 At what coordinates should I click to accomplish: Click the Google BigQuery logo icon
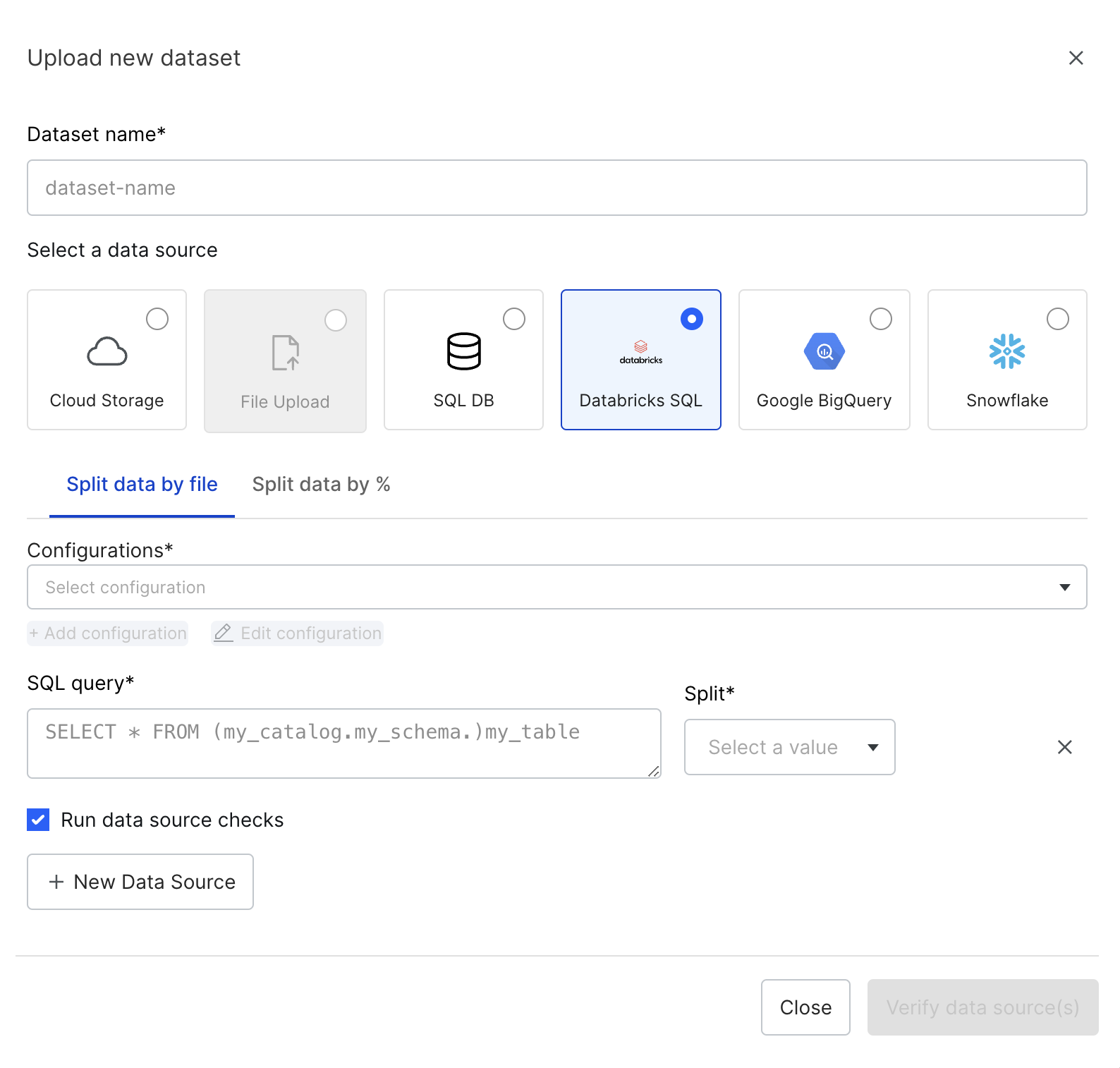(824, 351)
